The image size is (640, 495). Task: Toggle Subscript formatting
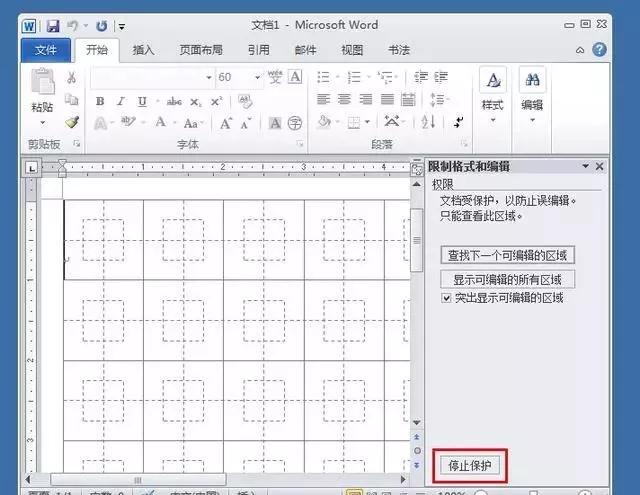[x=196, y=102]
